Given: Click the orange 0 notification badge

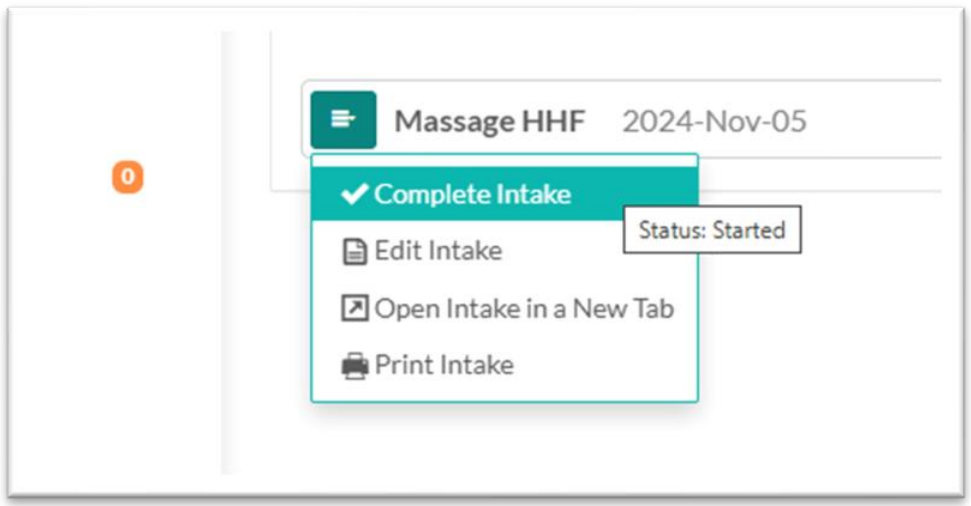Looking at the screenshot, I should (127, 178).
